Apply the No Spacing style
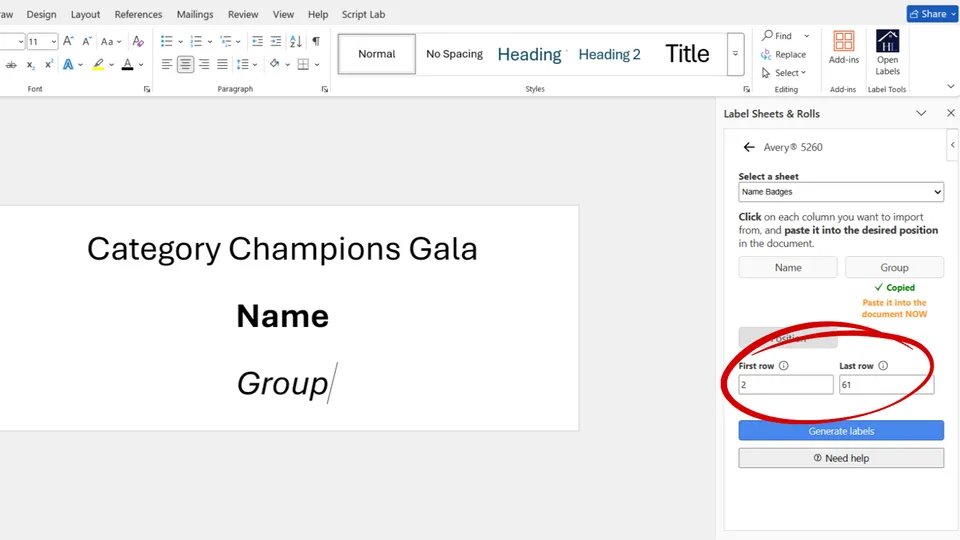960x540 pixels. point(454,54)
